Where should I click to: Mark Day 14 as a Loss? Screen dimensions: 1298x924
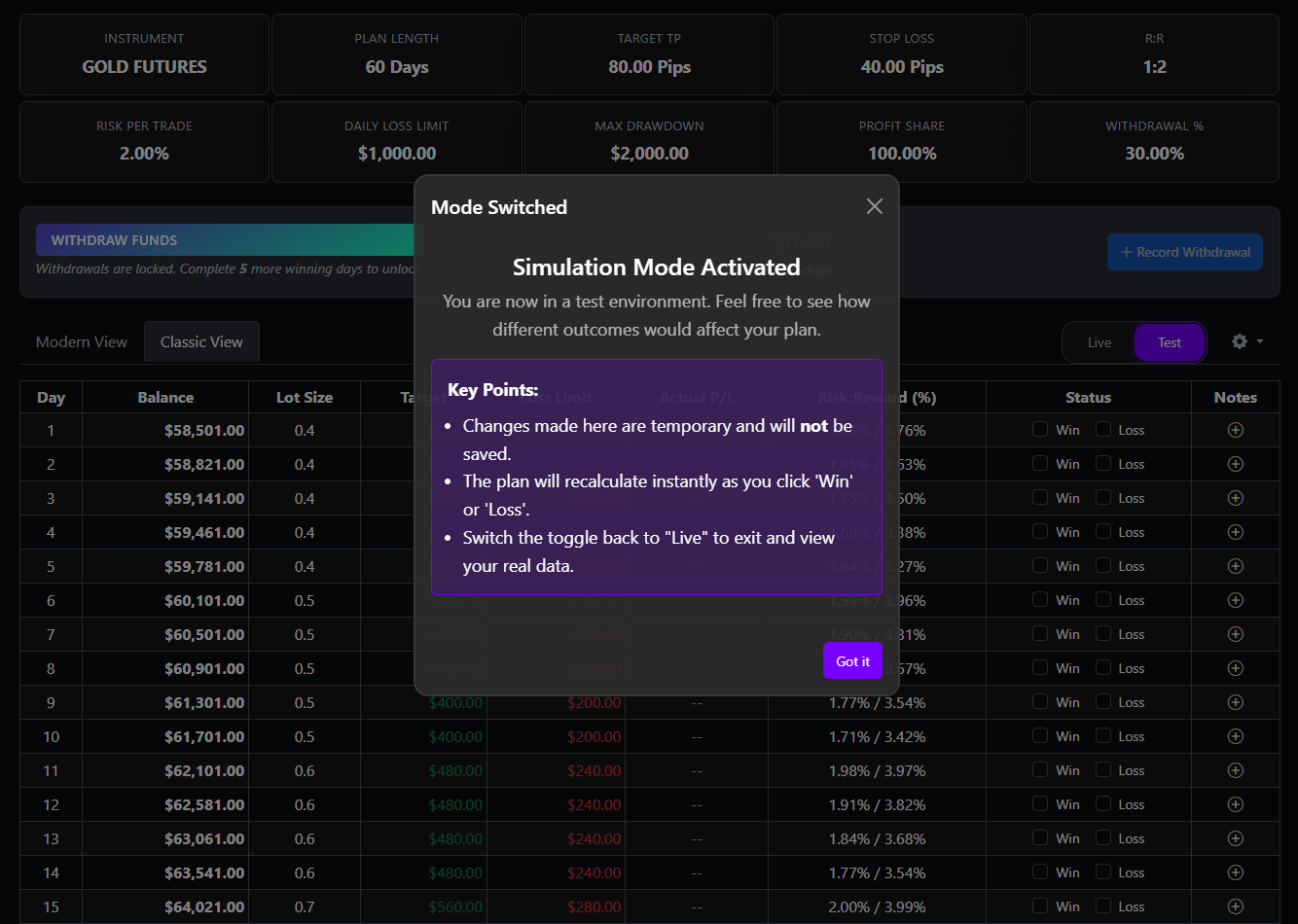coord(1102,871)
